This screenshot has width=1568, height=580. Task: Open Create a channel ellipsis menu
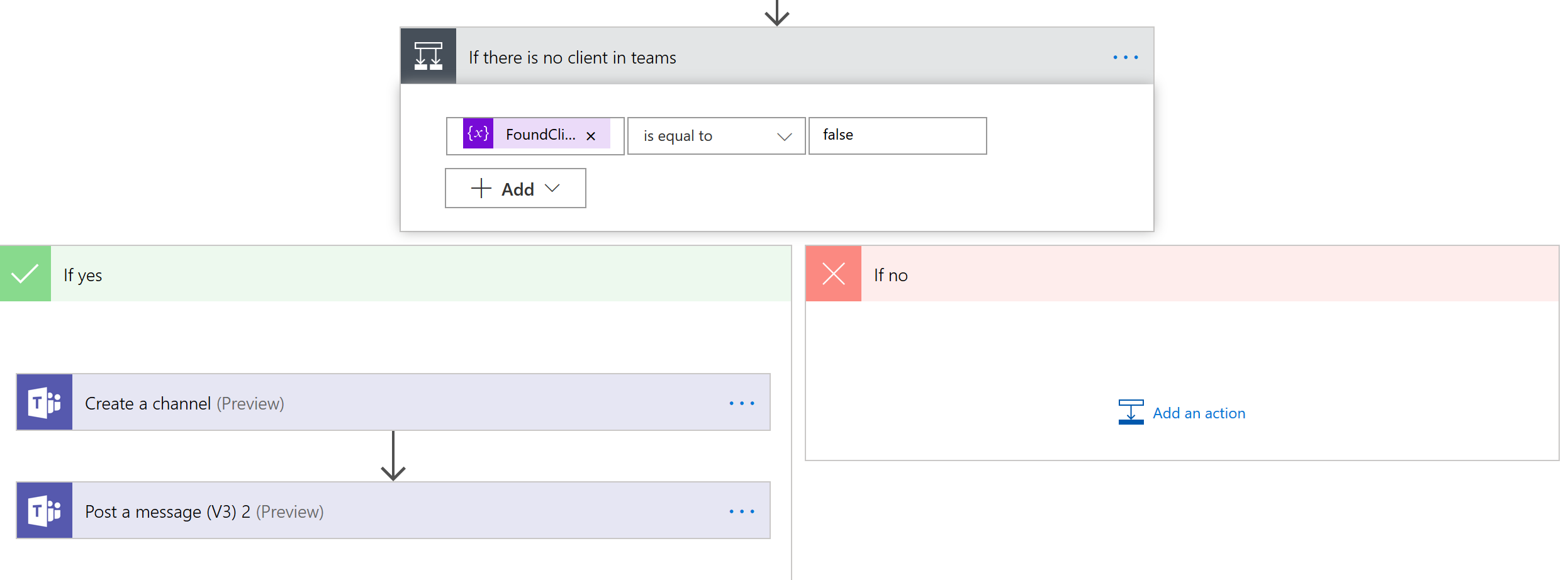click(742, 403)
